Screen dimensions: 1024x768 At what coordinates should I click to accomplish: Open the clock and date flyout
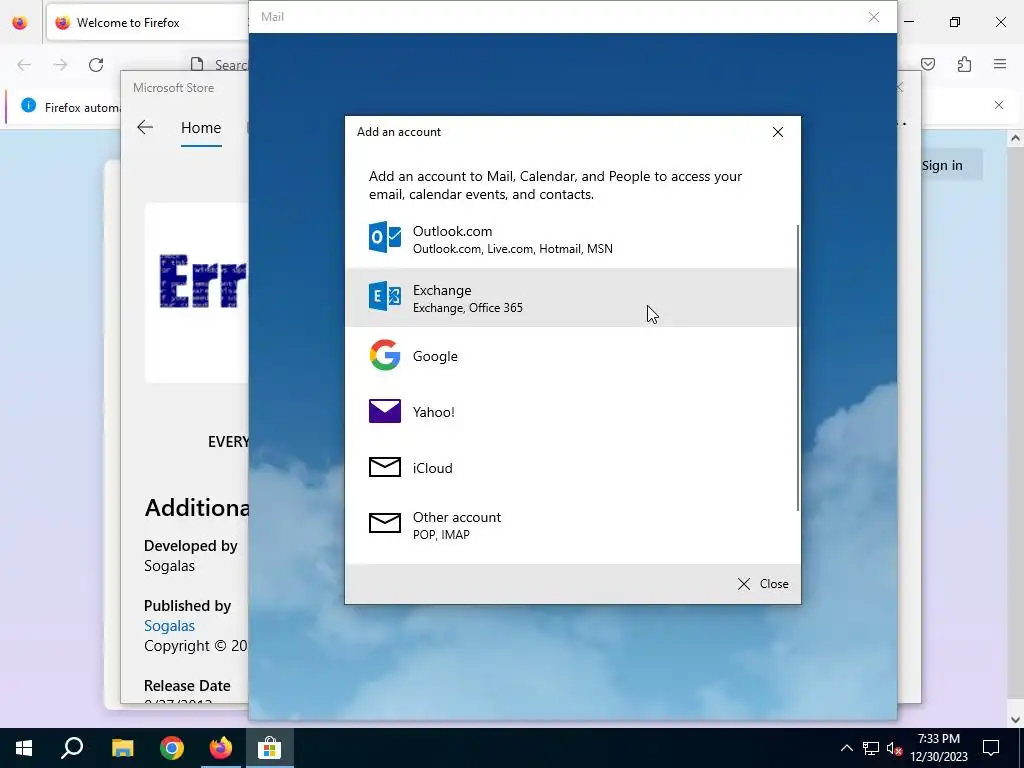[x=938, y=748]
